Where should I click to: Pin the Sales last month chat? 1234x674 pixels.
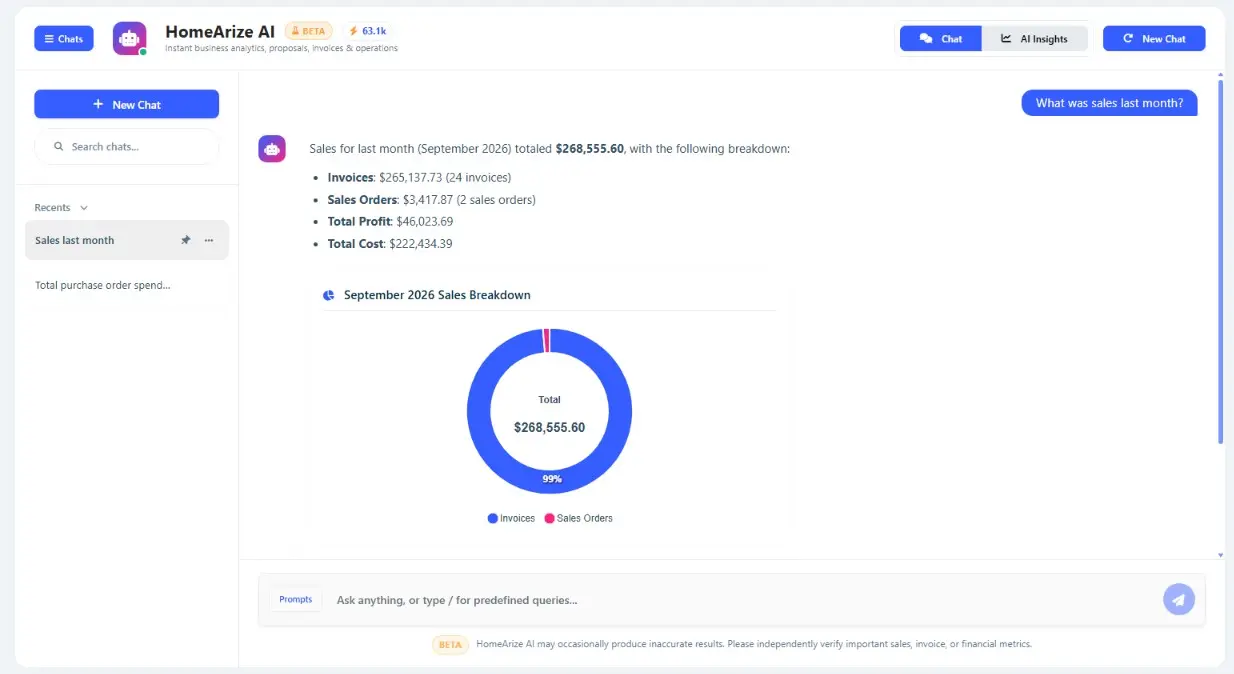(x=185, y=240)
